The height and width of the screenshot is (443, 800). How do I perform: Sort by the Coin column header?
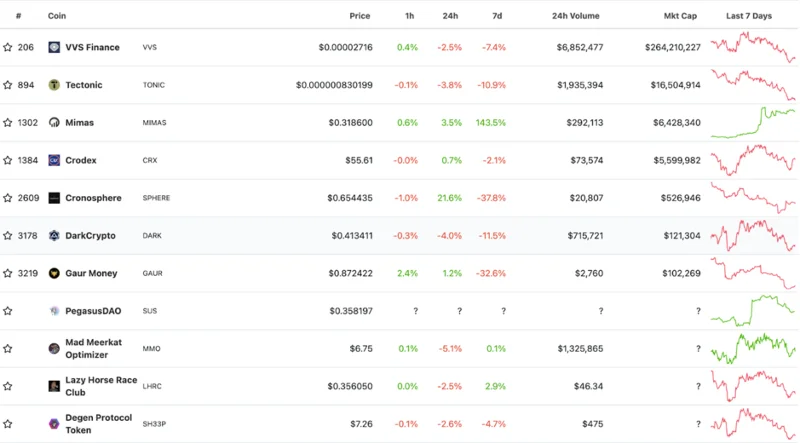coord(57,16)
